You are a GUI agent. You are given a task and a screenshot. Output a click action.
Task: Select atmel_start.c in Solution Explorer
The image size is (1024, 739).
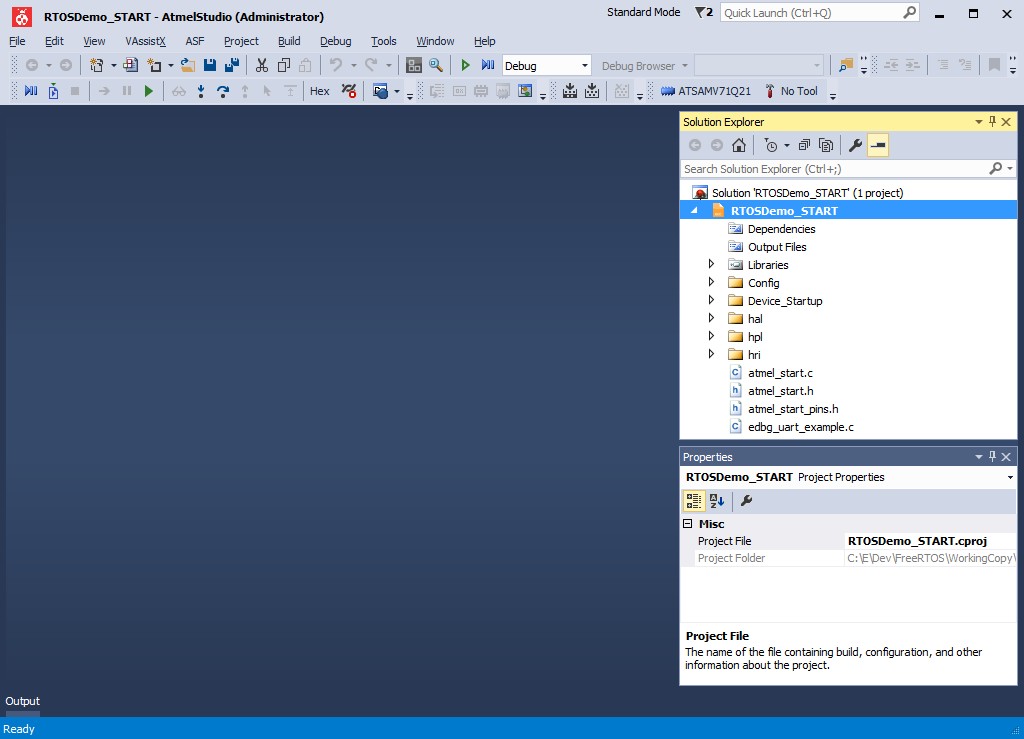[779, 373]
